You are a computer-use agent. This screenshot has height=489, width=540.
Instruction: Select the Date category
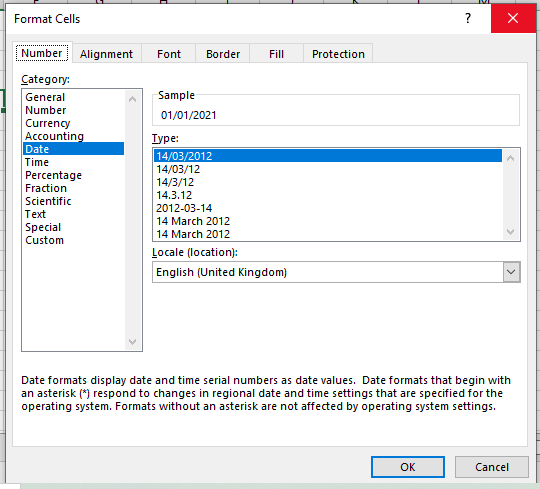point(73,149)
